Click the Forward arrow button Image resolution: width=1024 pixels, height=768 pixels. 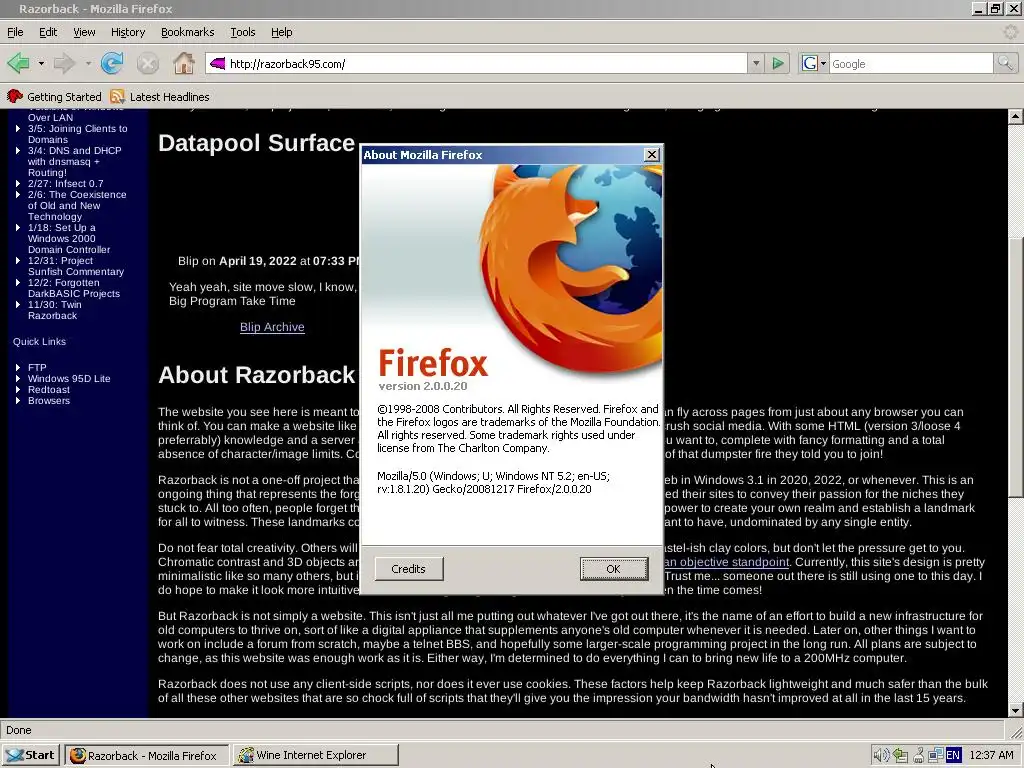pos(64,63)
